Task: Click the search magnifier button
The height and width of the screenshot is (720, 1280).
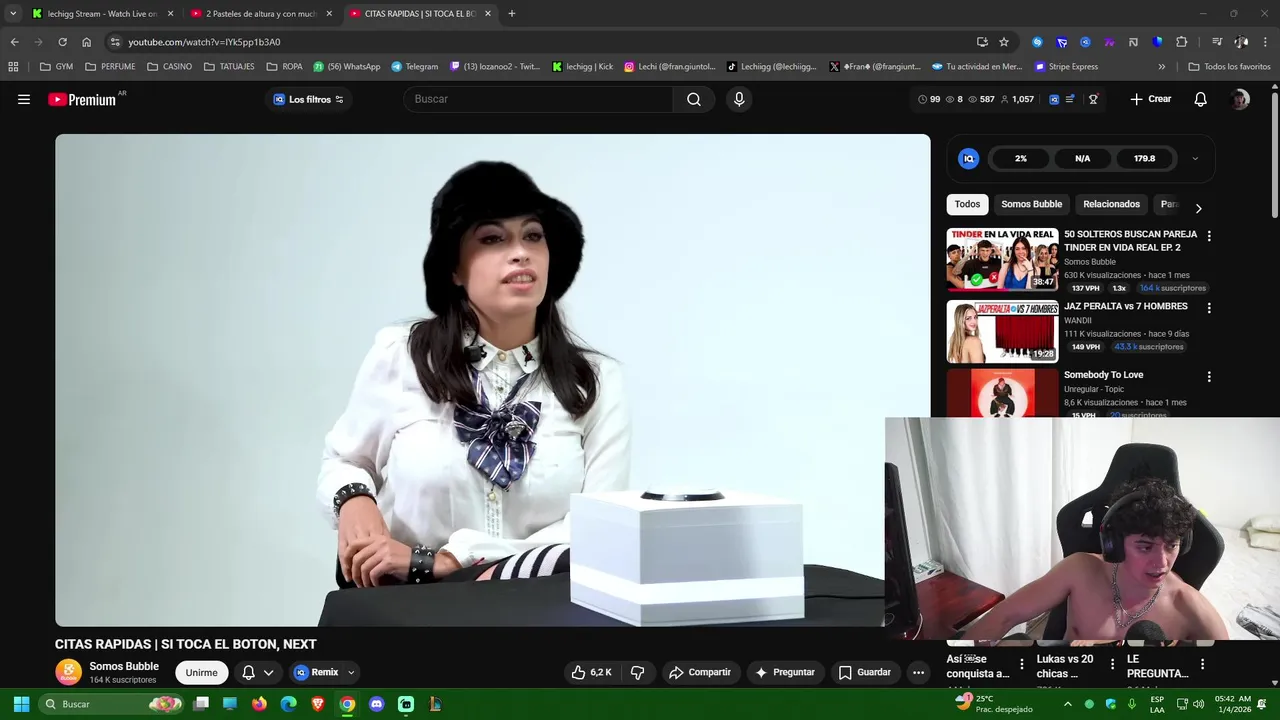Action: point(693,99)
